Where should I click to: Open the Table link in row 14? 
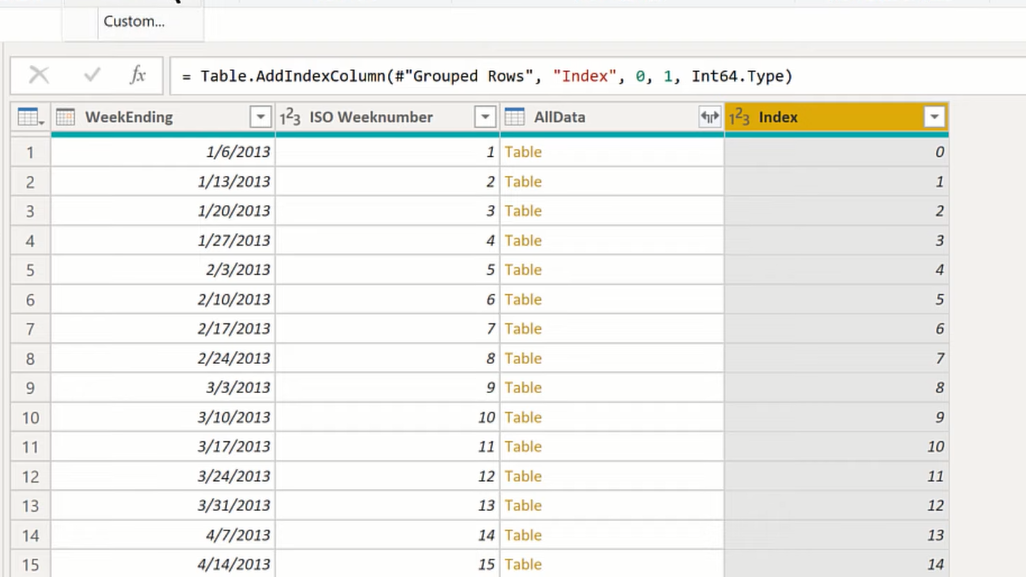pos(523,534)
